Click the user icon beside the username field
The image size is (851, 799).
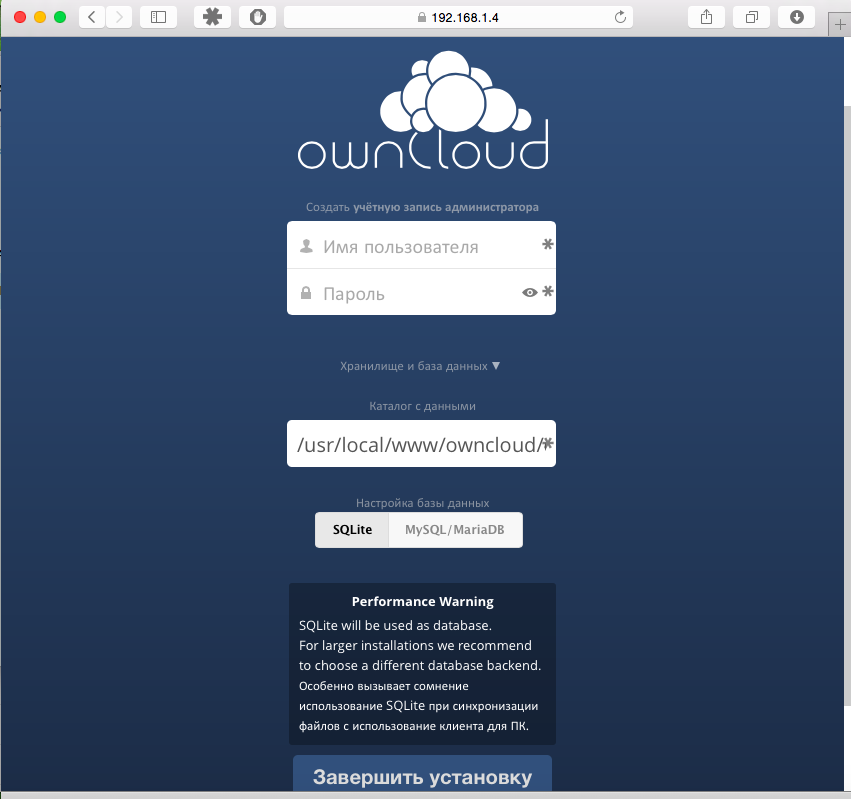[x=305, y=245]
